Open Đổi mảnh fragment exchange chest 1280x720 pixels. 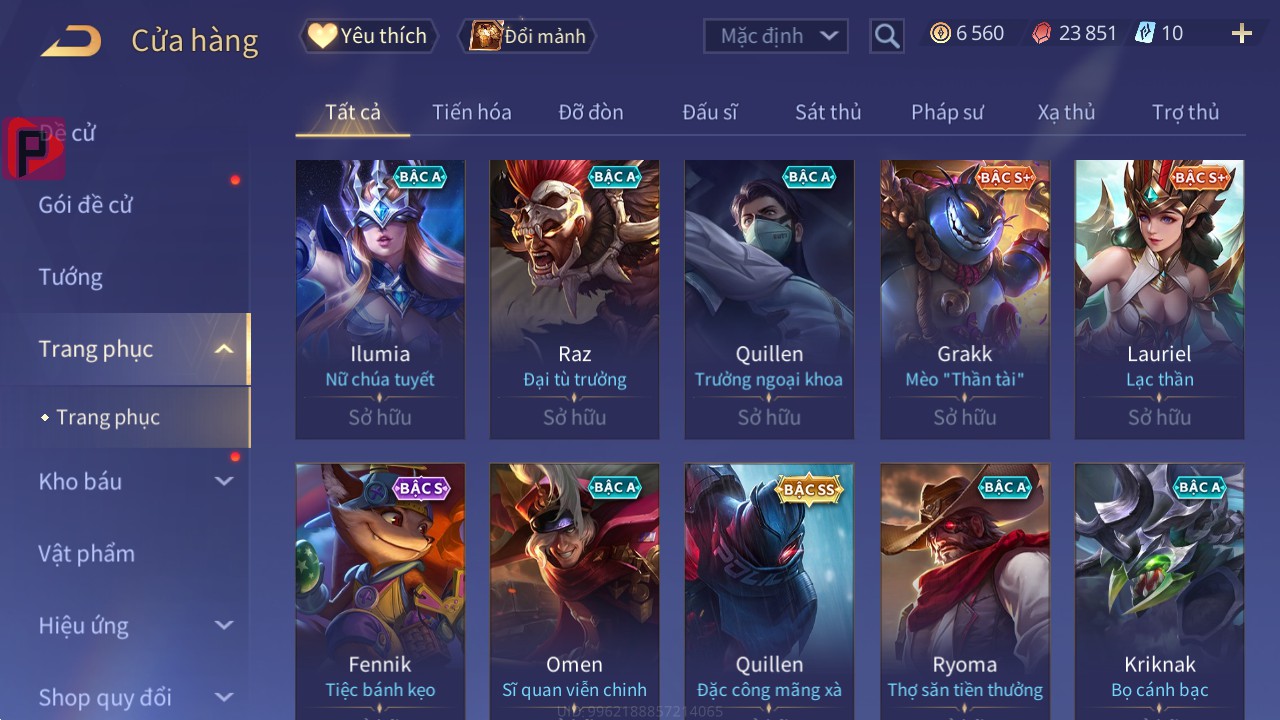point(528,36)
